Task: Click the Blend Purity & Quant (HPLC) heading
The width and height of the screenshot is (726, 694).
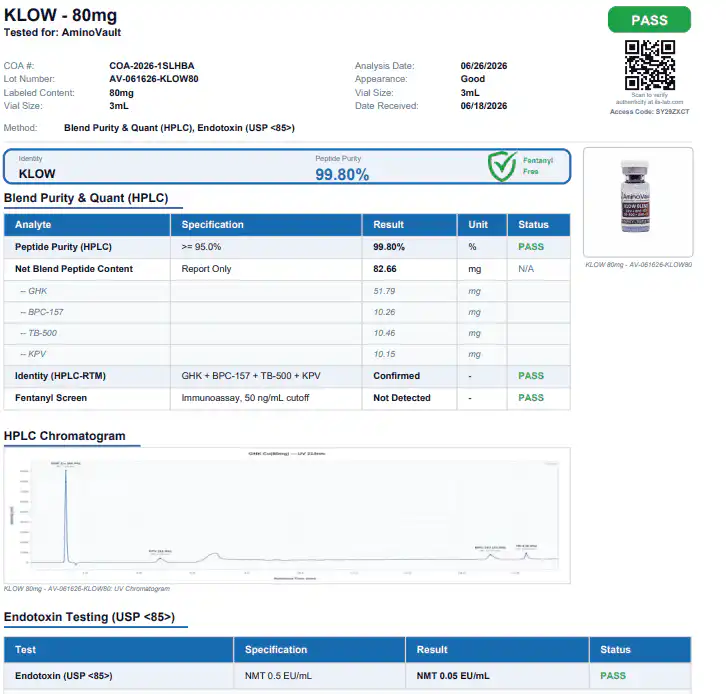Action: coord(86,198)
